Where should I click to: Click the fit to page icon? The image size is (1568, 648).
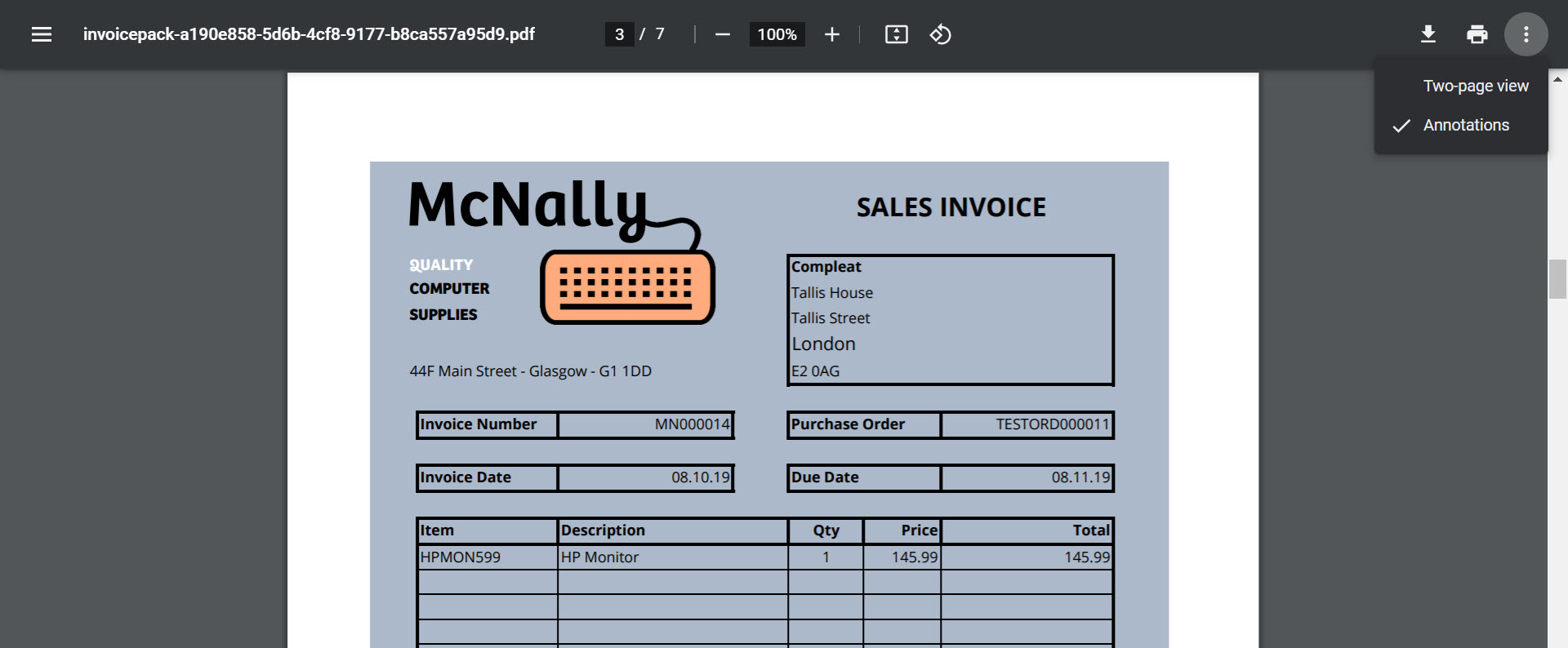point(897,34)
